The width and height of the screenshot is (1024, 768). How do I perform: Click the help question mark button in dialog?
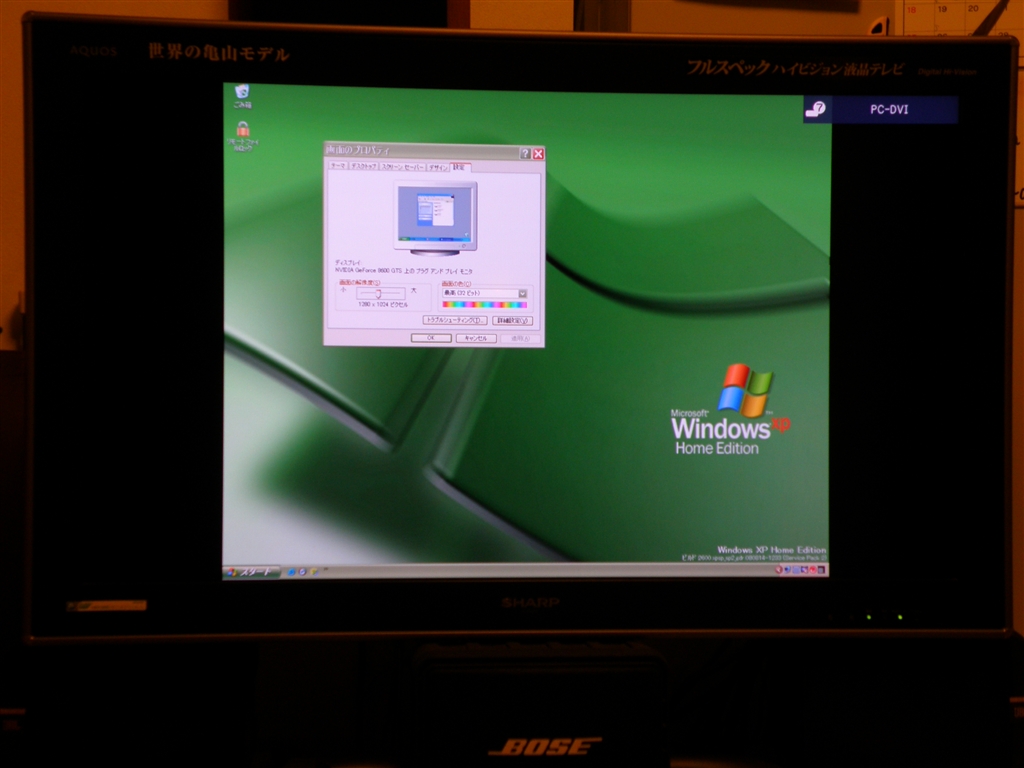524,153
